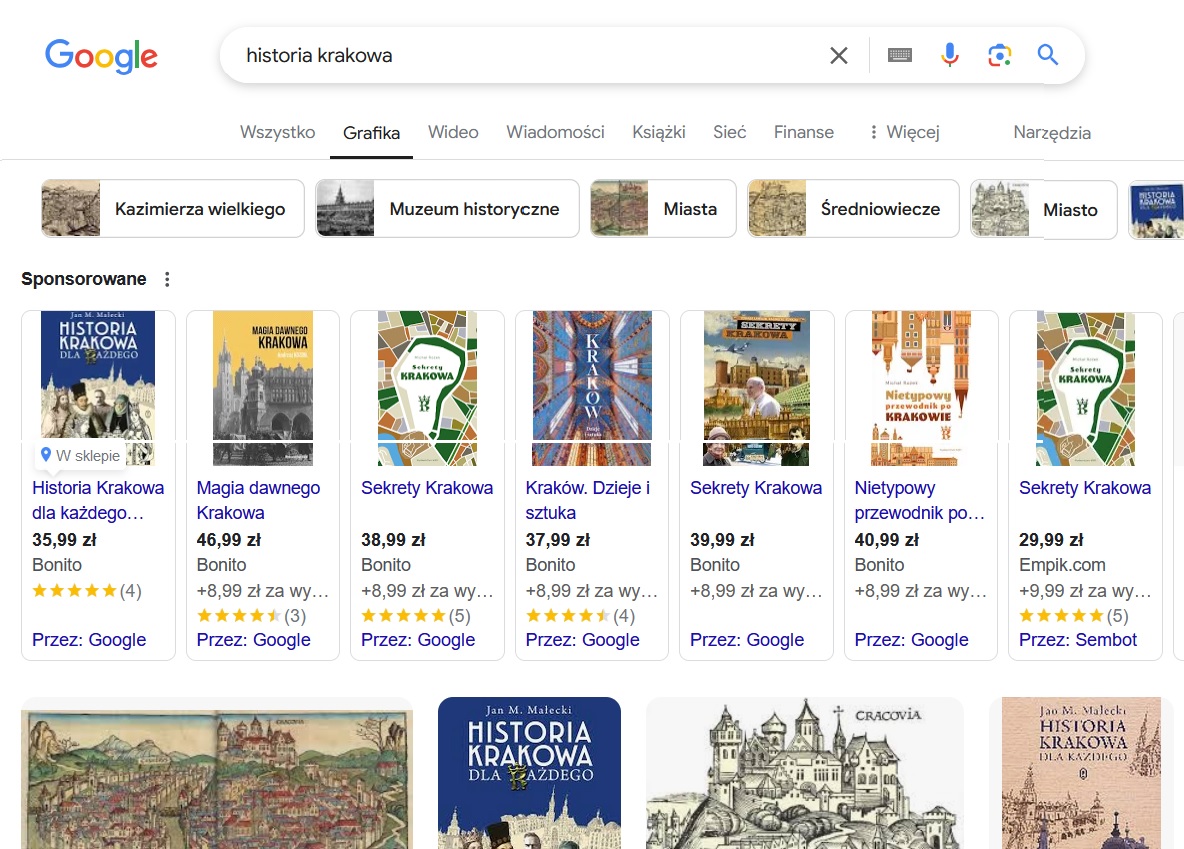
Task: Open the Sponsorowane three-dot options menu
Action: 167,280
